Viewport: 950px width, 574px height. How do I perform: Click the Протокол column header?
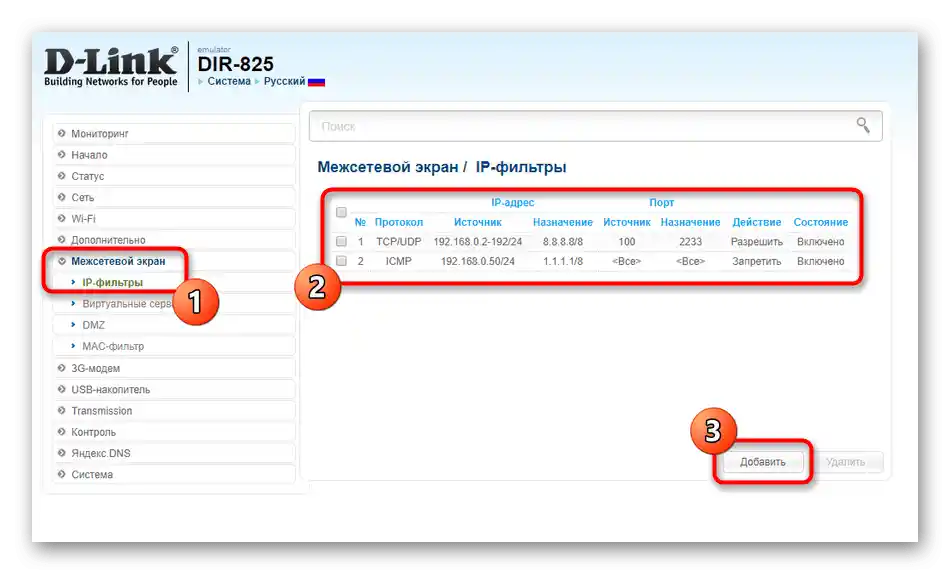pos(399,222)
